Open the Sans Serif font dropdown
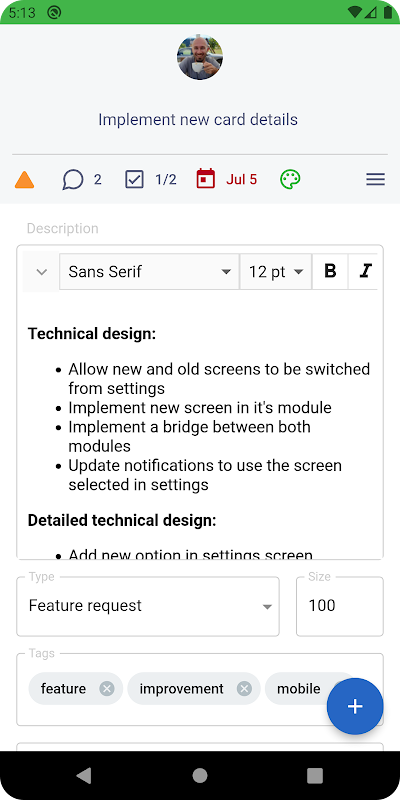400x800 pixels. point(149,271)
